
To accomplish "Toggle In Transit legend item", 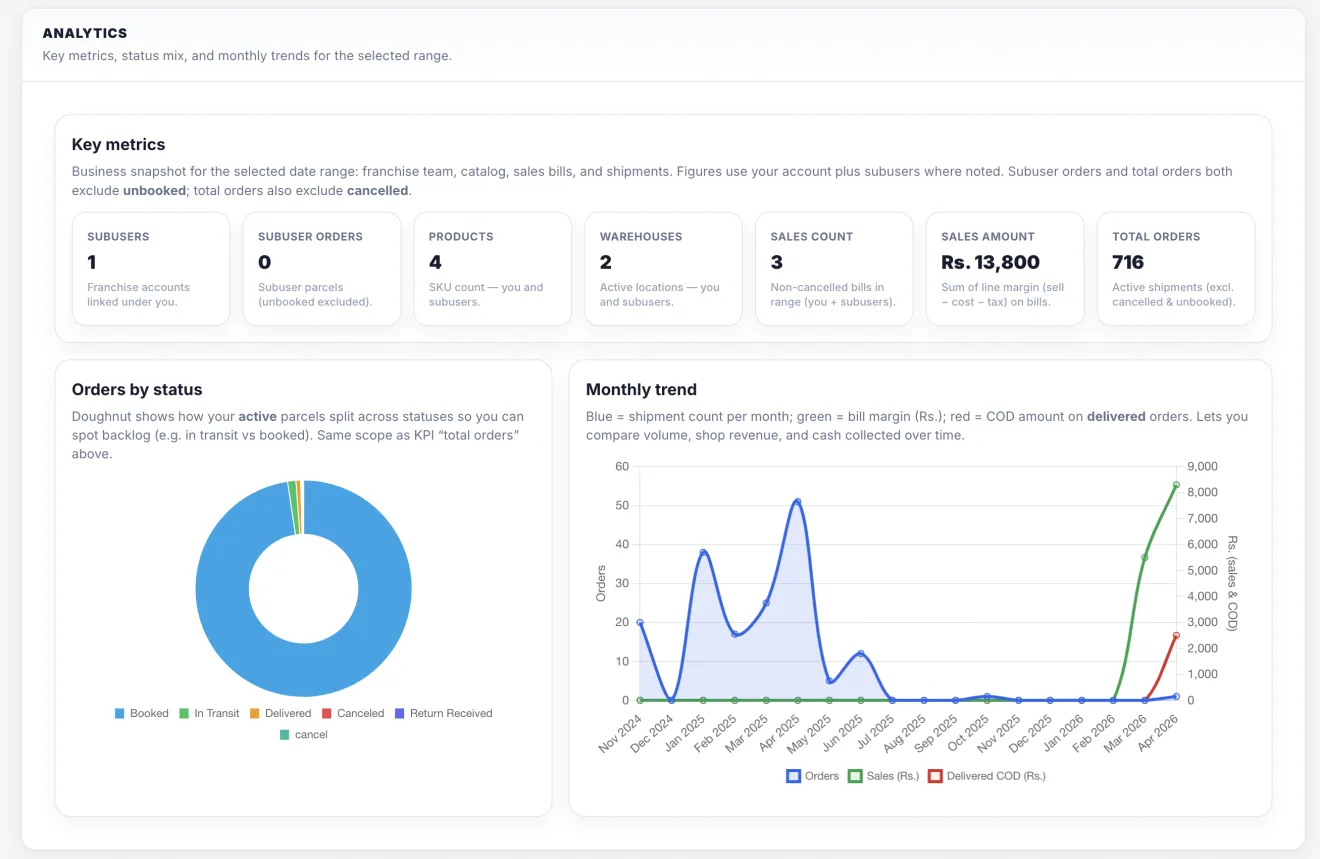I will [x=209, y=713].
